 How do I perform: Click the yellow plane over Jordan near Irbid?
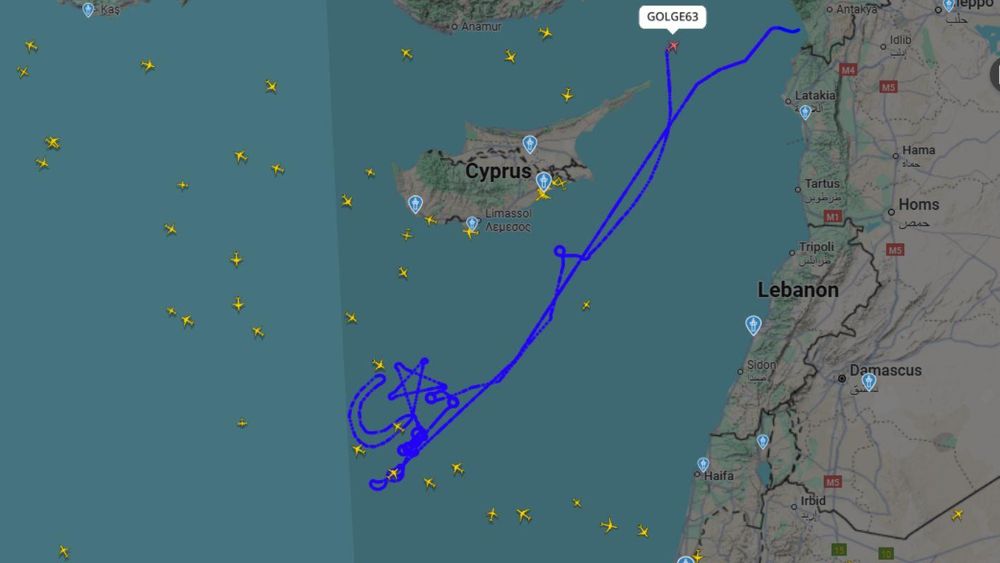(957, 515)
